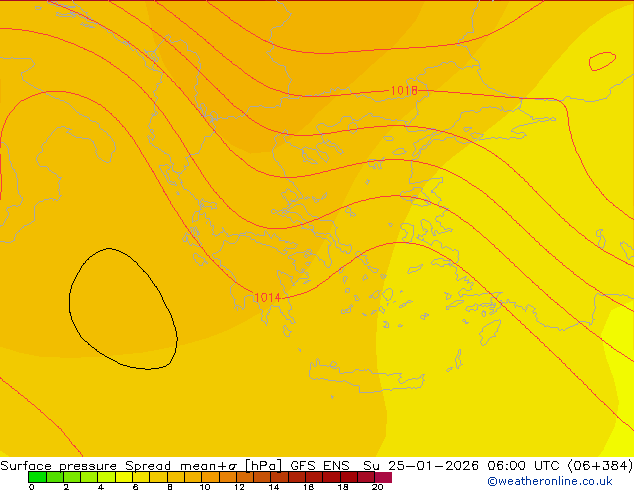The height and width of the screenshot is (490, 634).
Task: Click the legend value 20
Action: pyautogui.click(x=377, y=487)
